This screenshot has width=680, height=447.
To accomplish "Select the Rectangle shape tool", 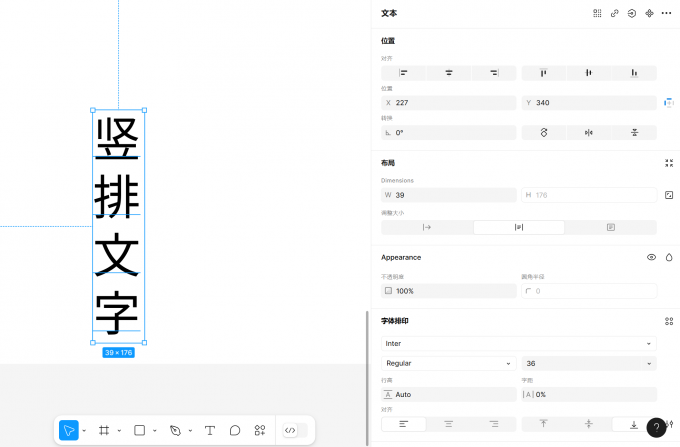I will tap(139, 430).
